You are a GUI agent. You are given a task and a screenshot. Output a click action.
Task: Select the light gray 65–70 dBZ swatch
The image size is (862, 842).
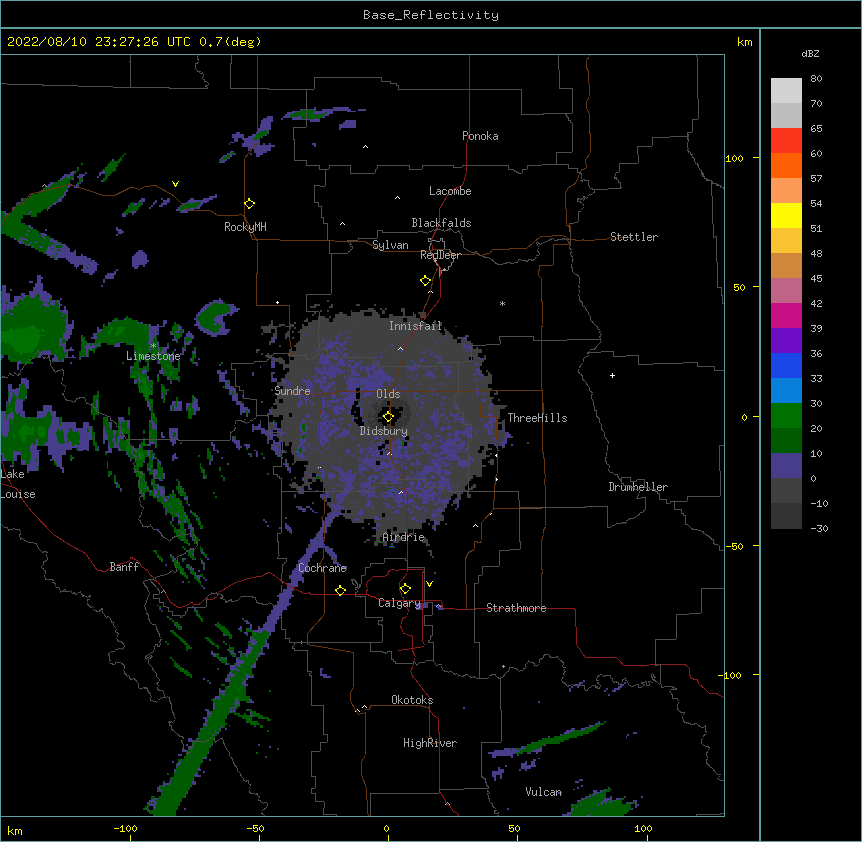click(786, 115)
